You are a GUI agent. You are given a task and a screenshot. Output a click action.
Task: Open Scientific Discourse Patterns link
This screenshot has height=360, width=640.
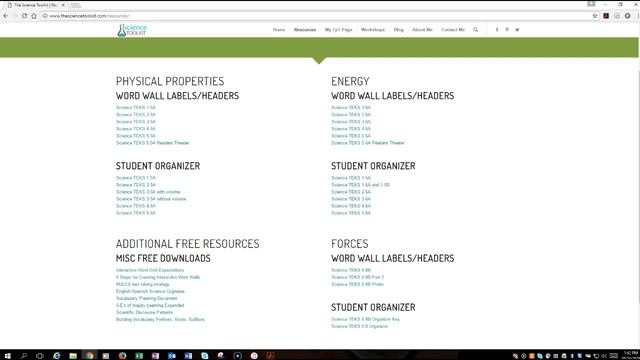point(144,312)
